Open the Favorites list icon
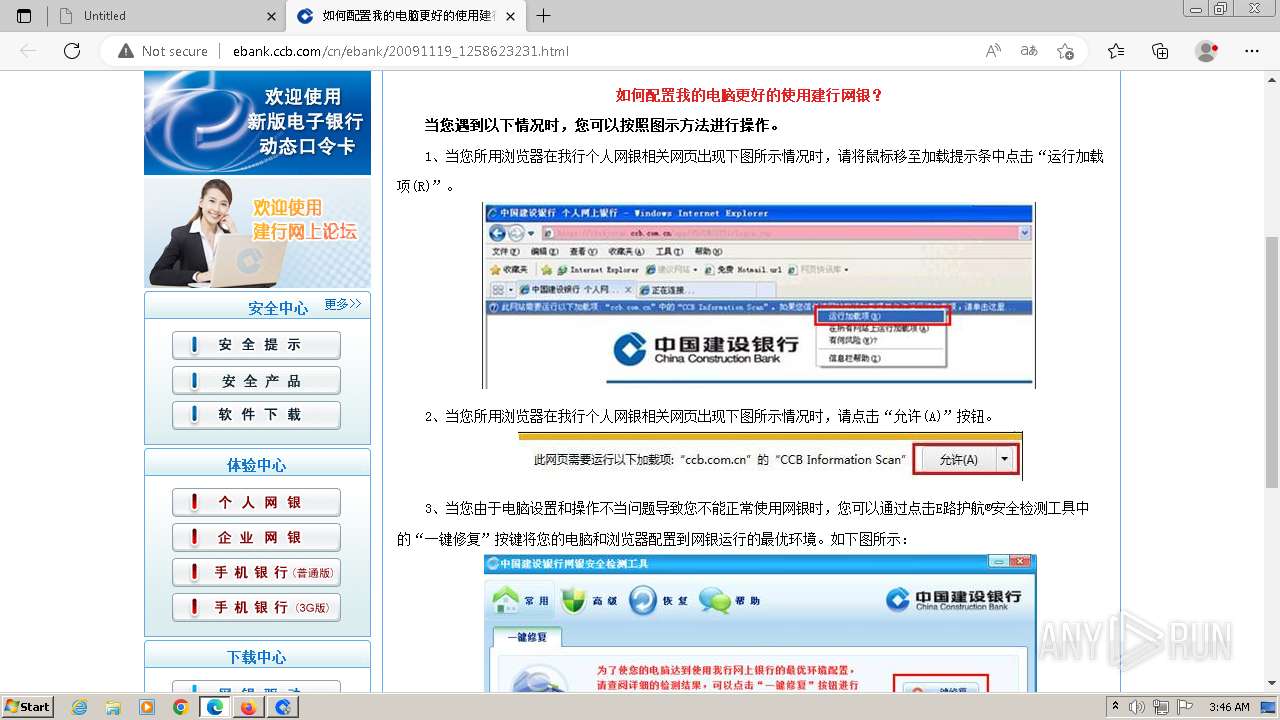 [1116, 51]
